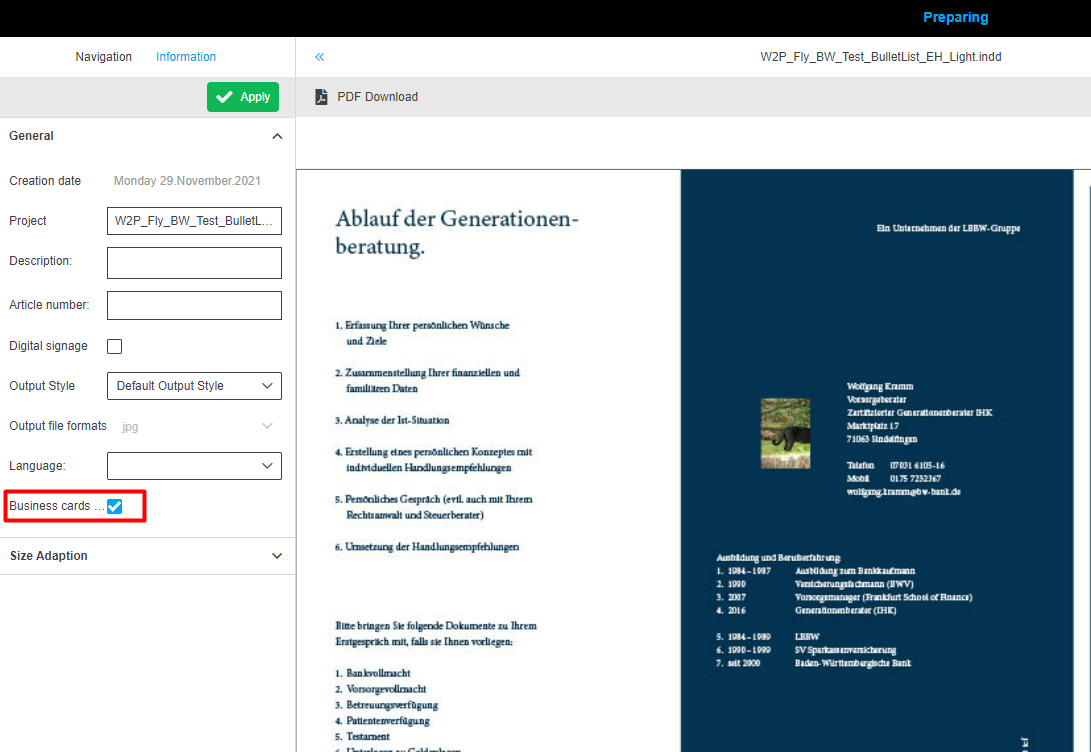The width and height of the screenshot is (1091, 752).
Task: Open the Output Style dropdown
Action: click(x=194, y=386)
